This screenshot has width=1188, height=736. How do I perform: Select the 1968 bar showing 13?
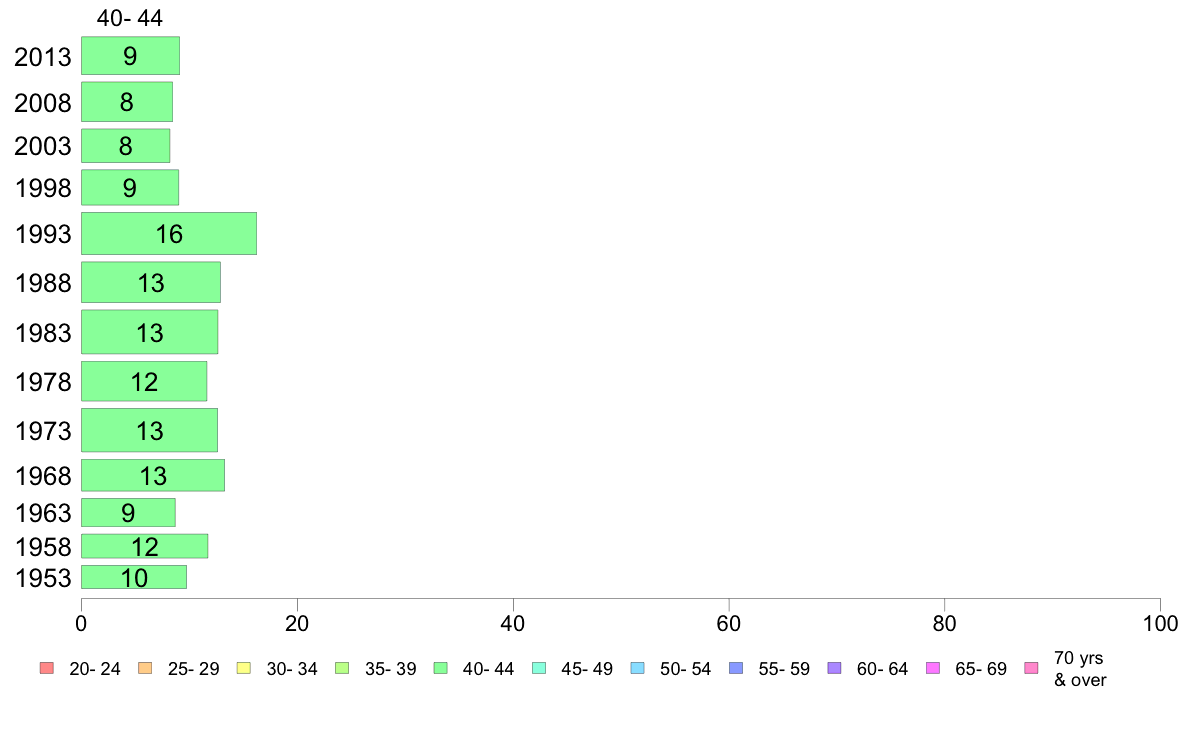[x=153, y=475]
